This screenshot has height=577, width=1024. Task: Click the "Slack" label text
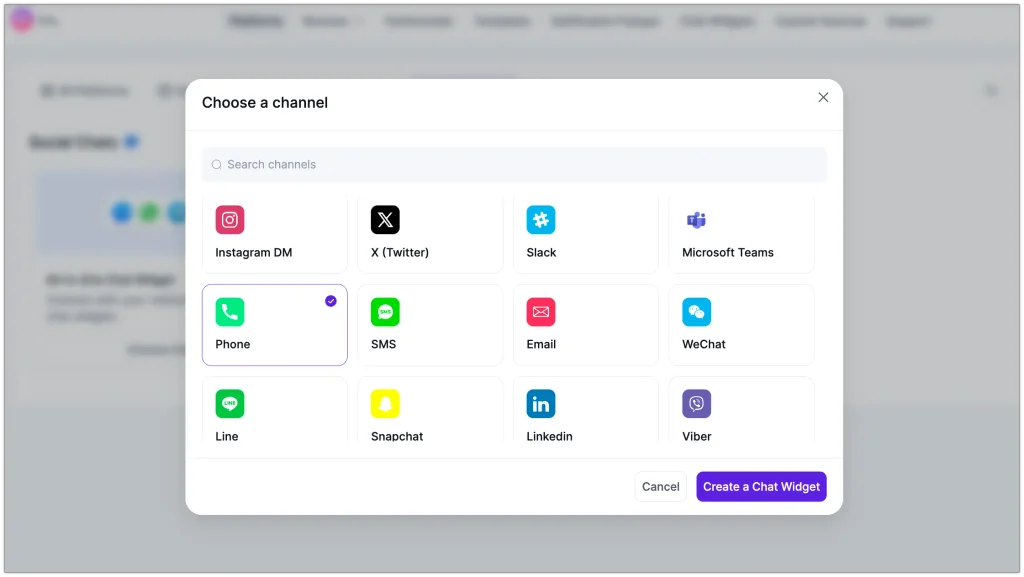[x=541, y=253]
